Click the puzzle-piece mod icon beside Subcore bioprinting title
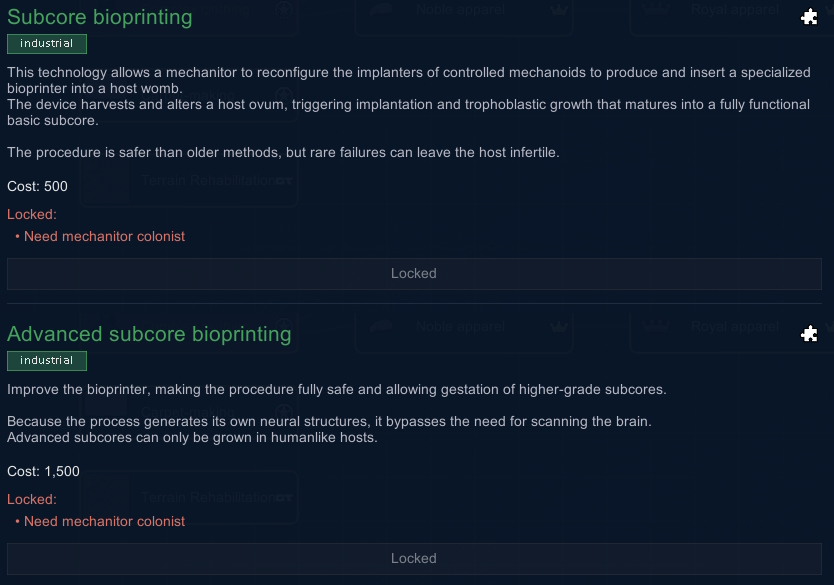The image size is (834, 585). click(x=809, y=17)
